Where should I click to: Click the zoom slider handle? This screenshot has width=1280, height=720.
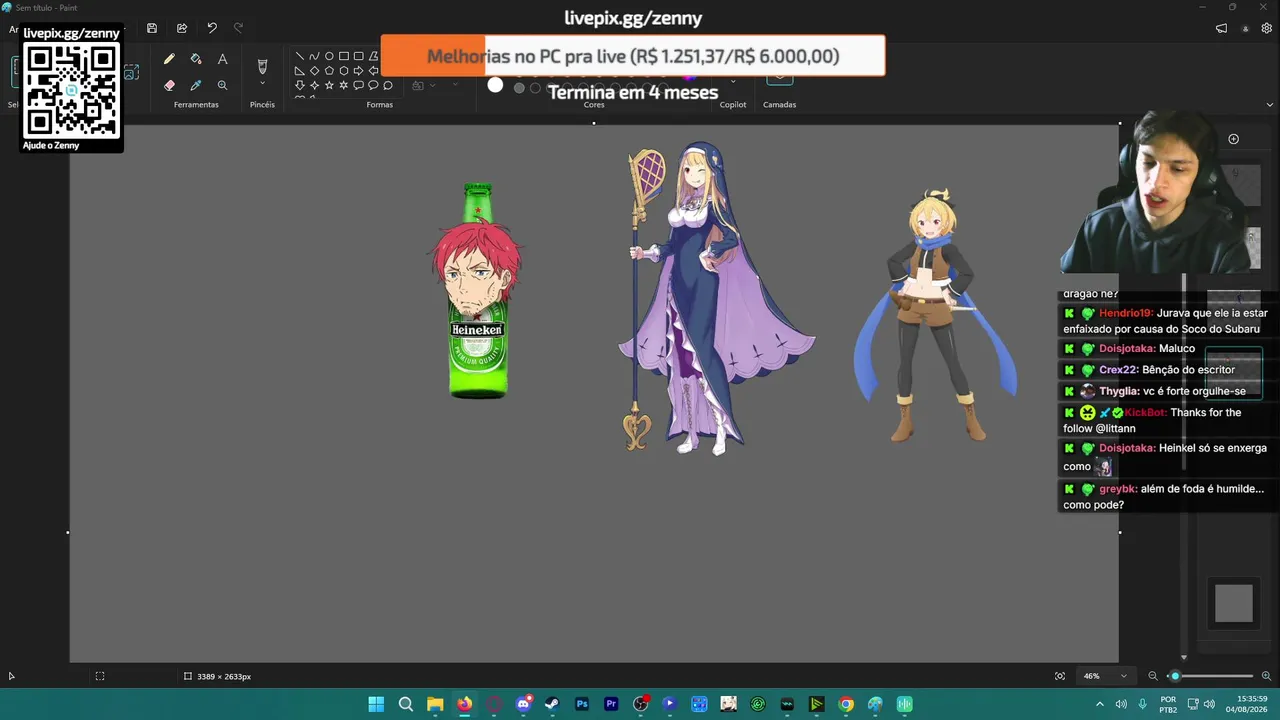tap(1176, 676)
